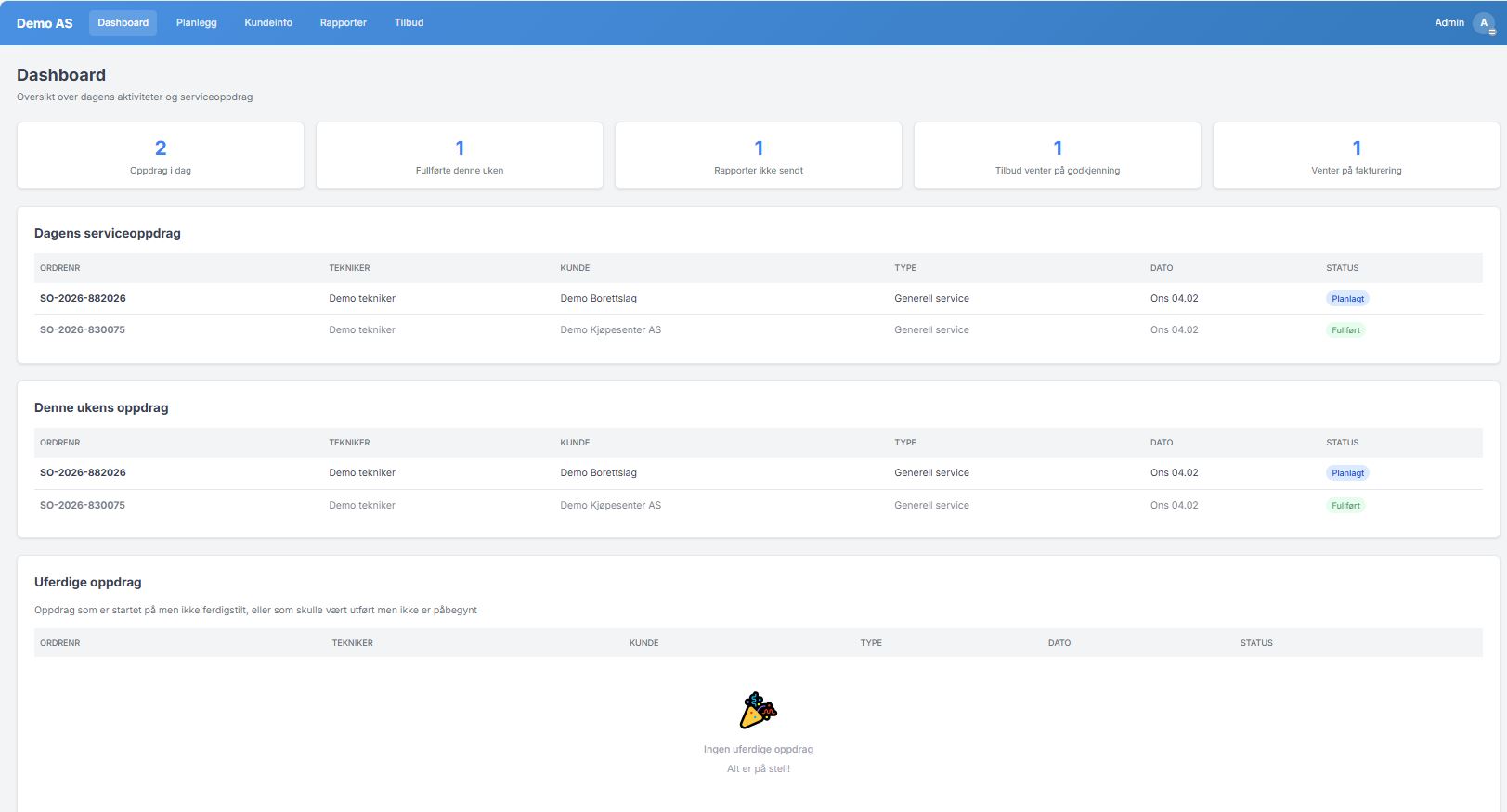Click TYPE header in Denne ukens oppdrag table

click(x=905, y=443)
